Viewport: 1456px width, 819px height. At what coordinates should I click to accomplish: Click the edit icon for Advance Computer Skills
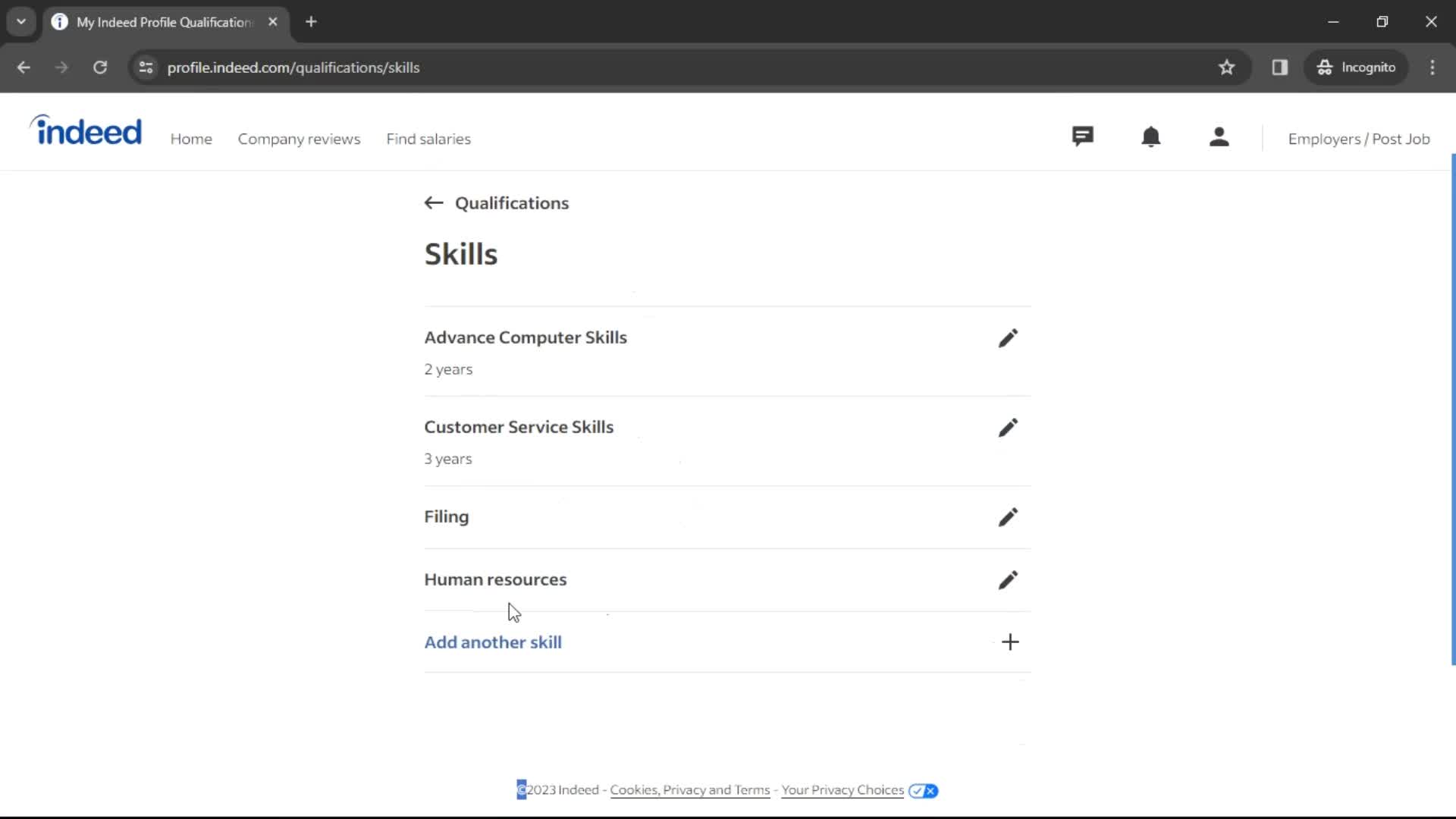(x=1008, y=337)
